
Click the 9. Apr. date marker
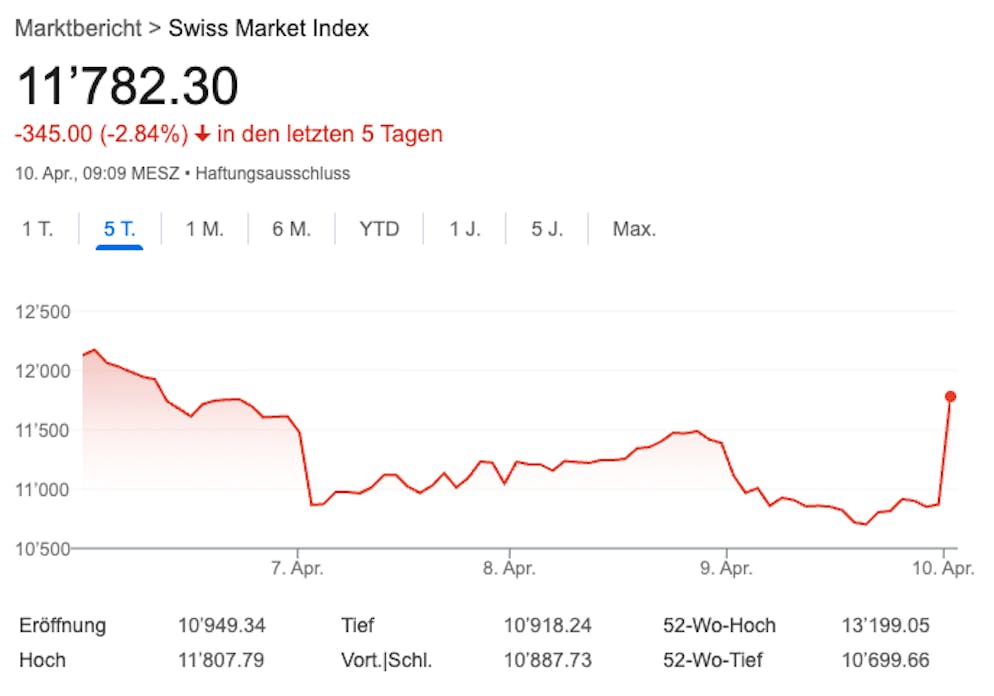coord(726,569)
